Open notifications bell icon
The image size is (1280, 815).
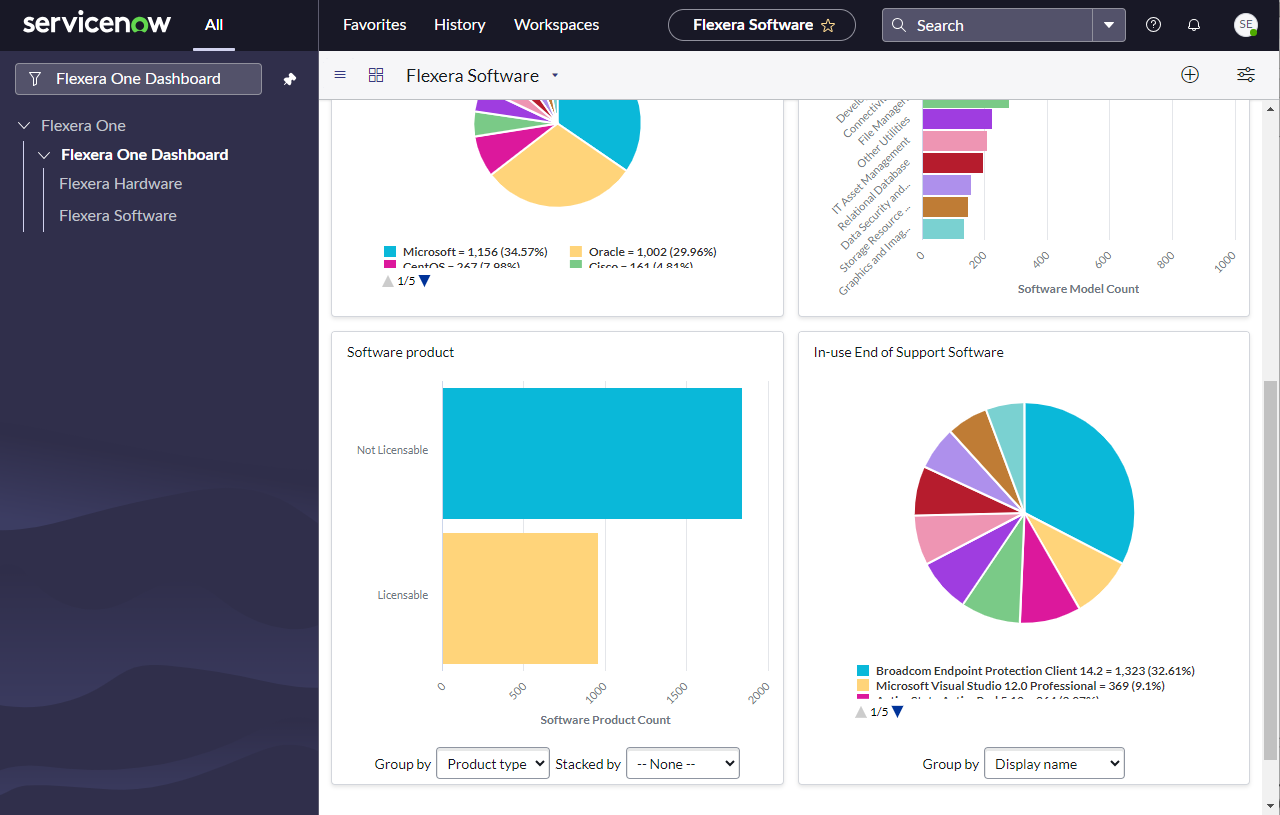(1193, 25)
